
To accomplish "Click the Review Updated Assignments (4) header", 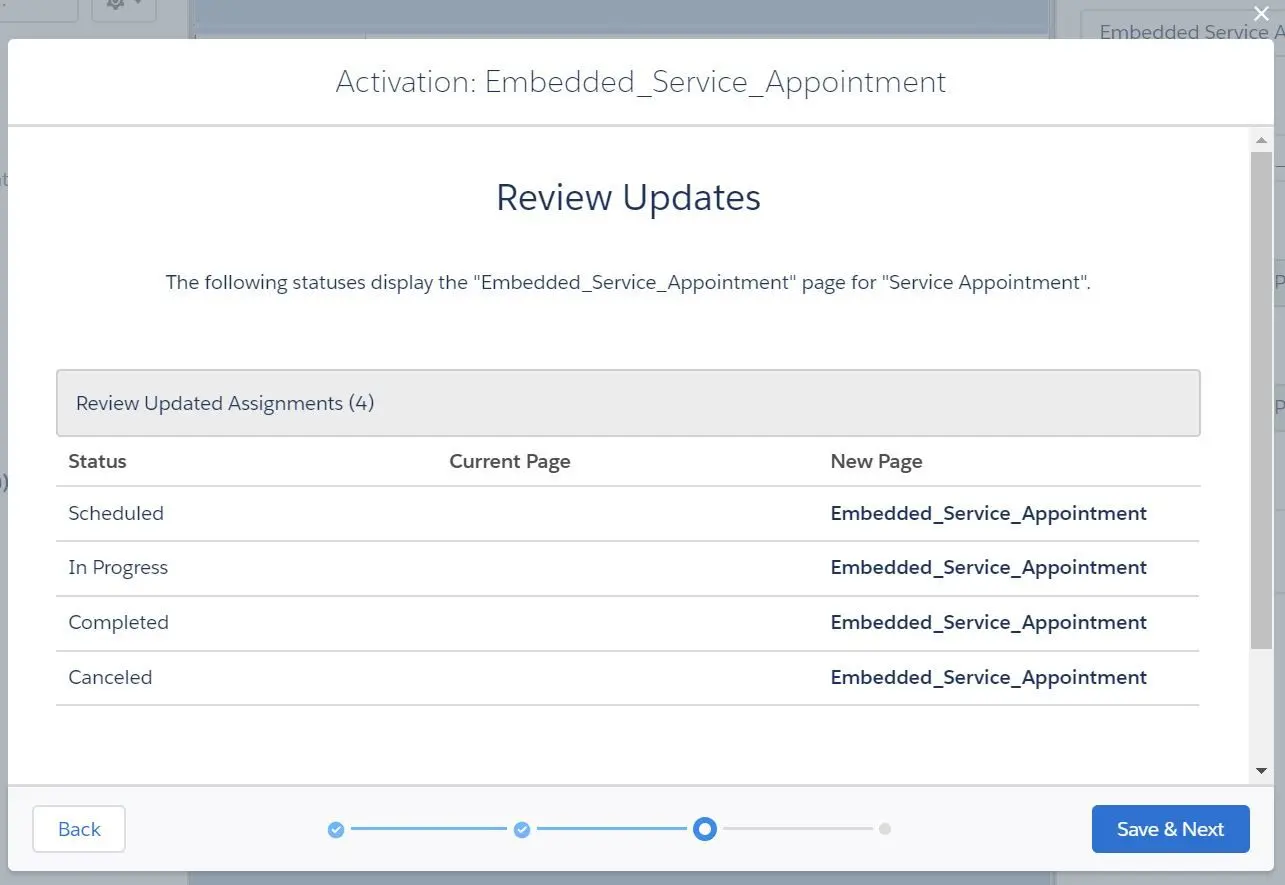I will [x=628, y=403].
